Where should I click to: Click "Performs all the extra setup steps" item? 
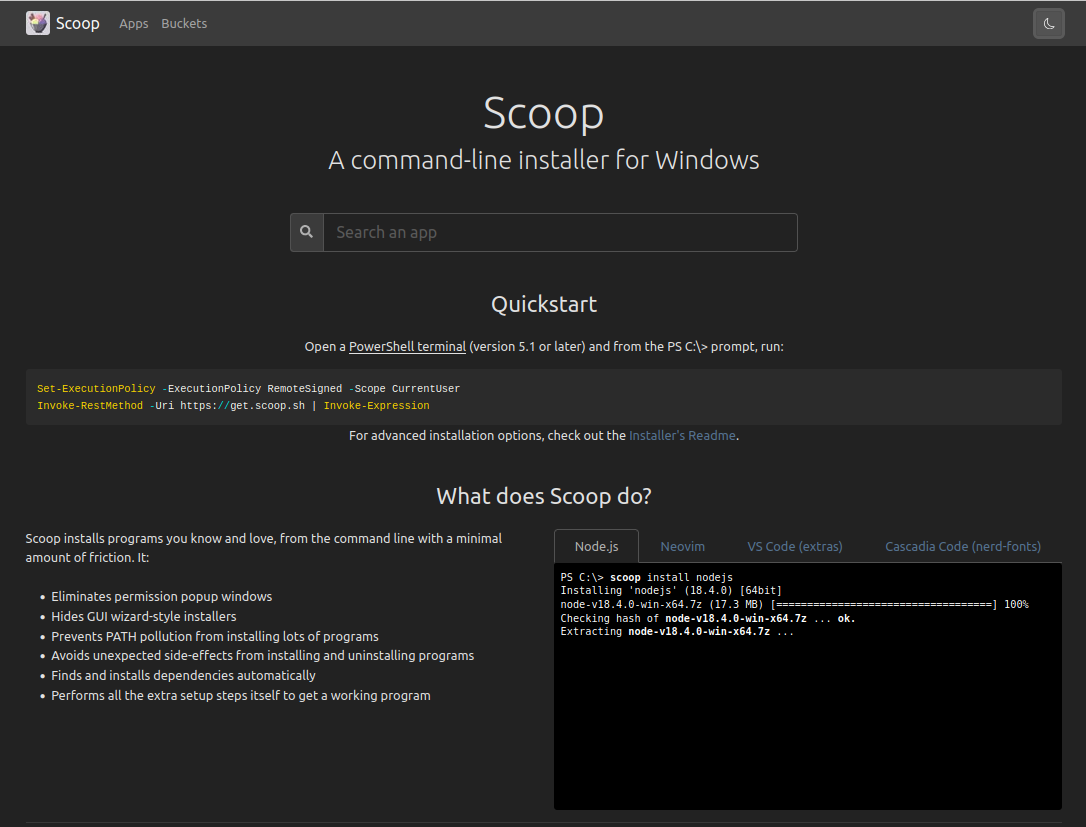(240, 695)
